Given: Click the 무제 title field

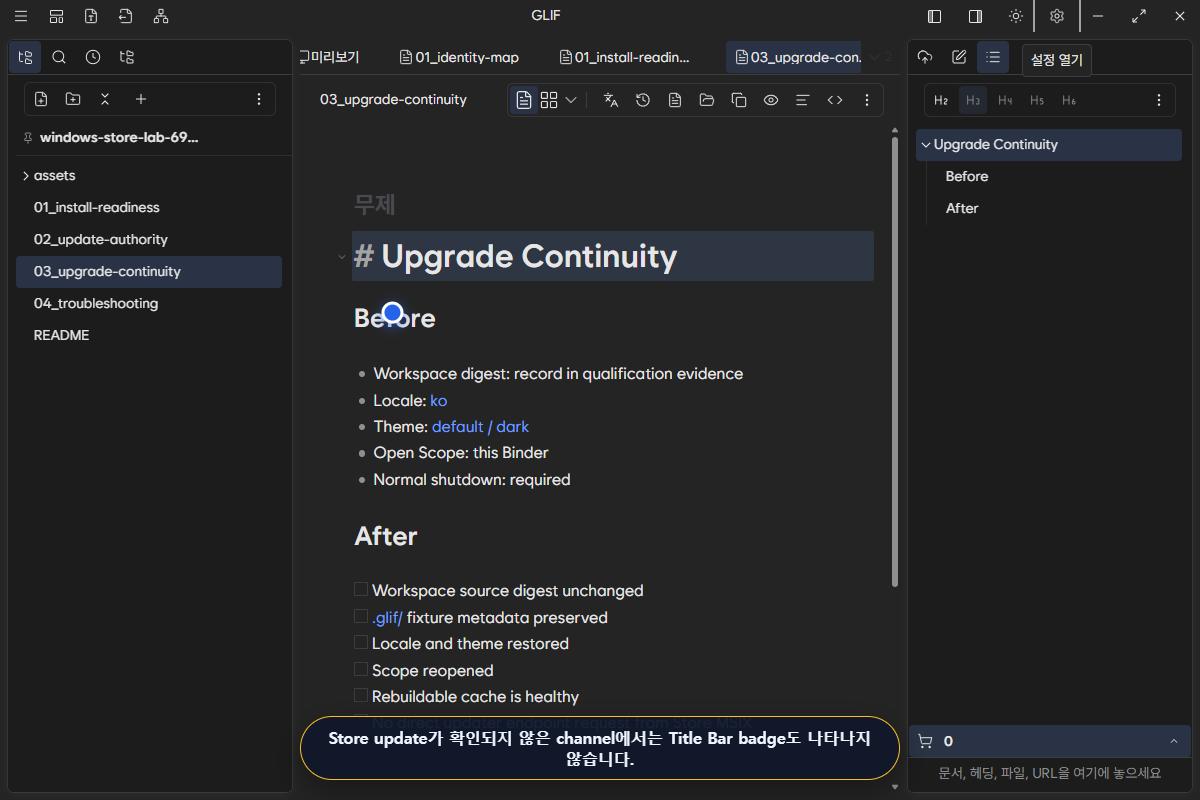Looking at the screenshot, I should 375,204.
